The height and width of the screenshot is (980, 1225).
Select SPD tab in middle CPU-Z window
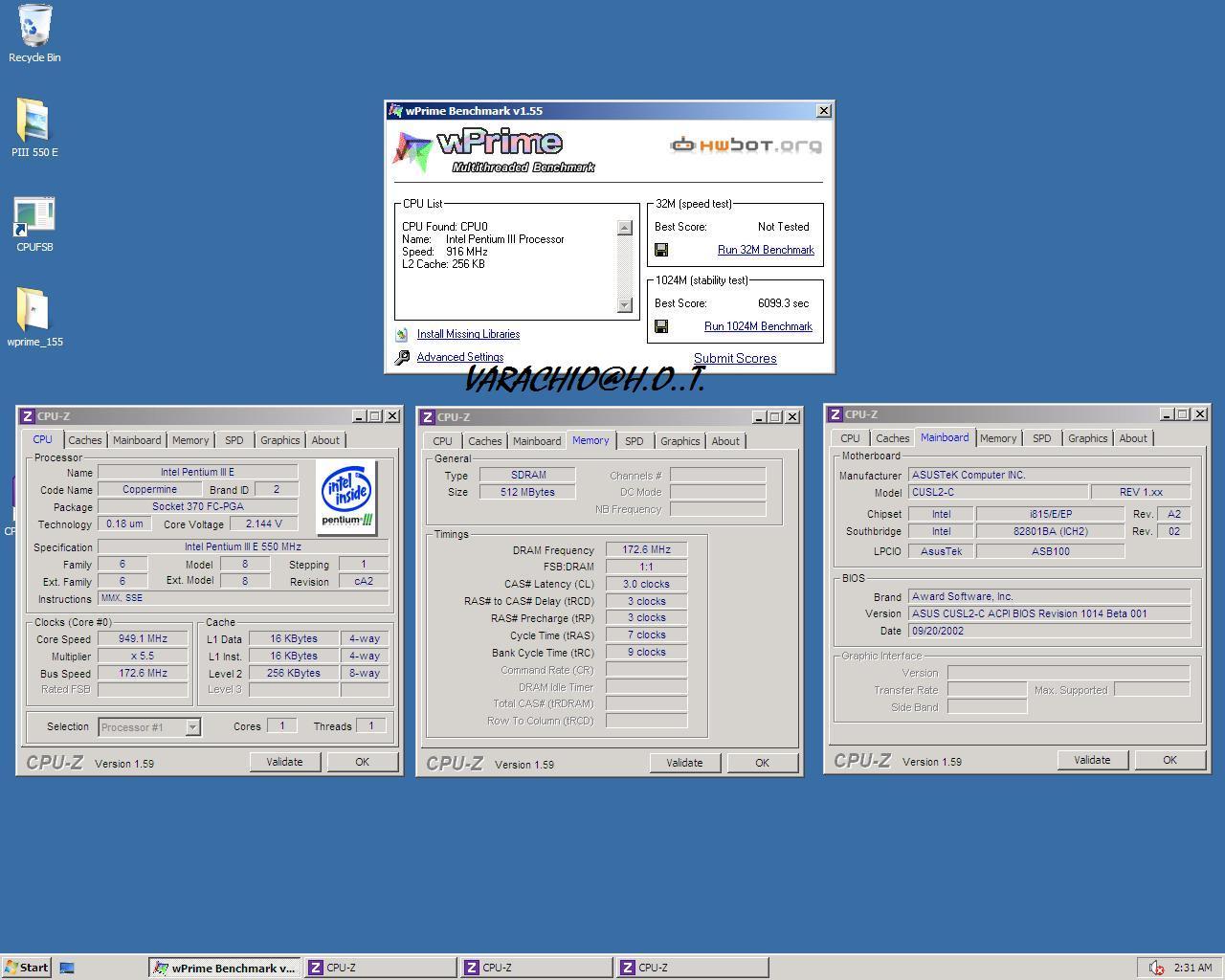coord(635,441)
